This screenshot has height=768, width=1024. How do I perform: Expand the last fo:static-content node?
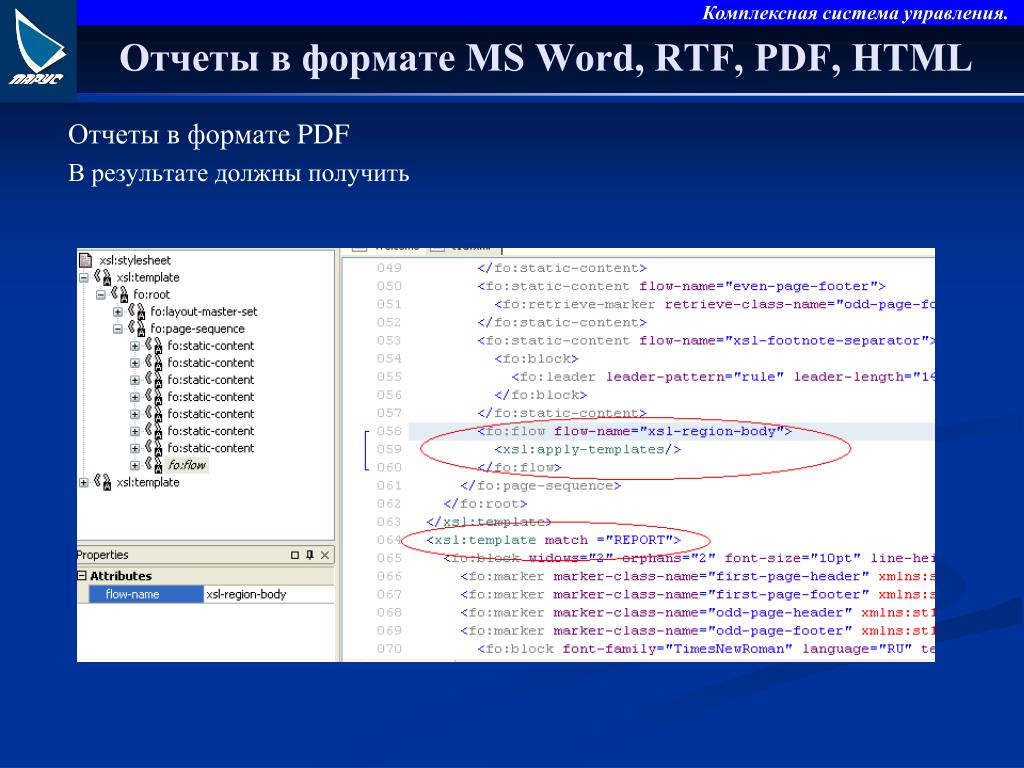click(135, 448)
